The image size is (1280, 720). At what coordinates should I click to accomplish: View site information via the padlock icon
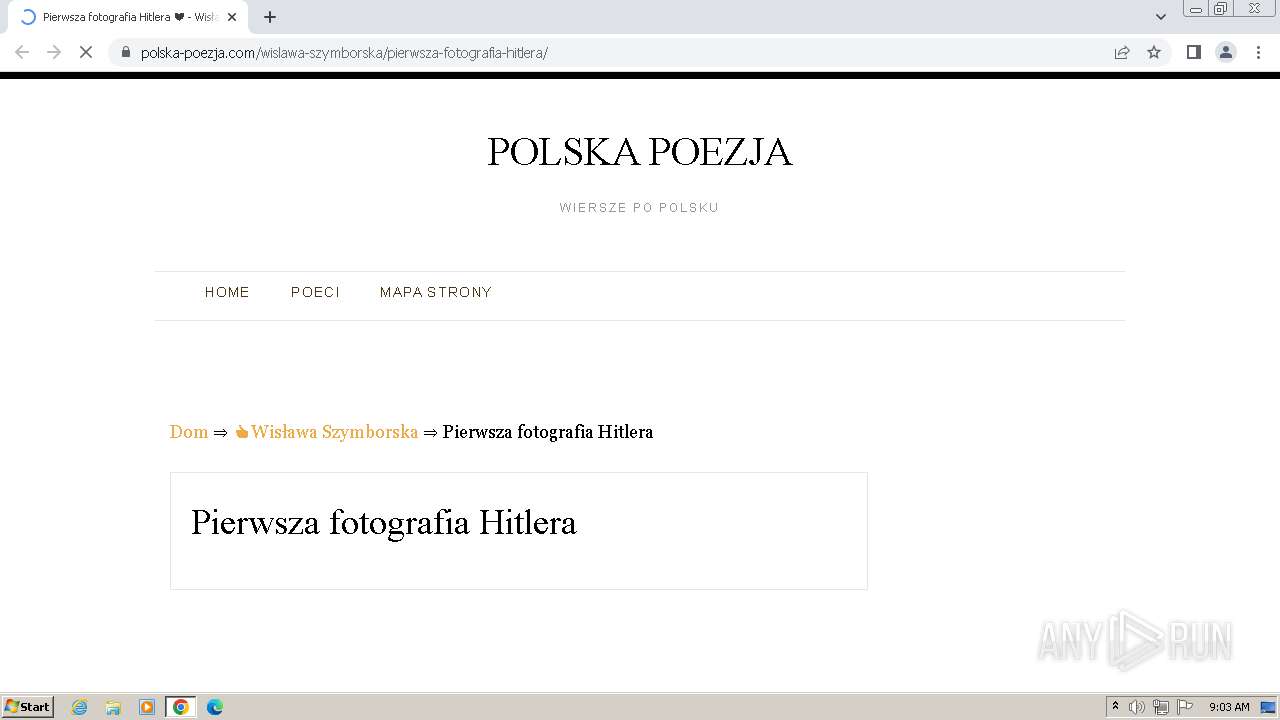pos(126,52)
